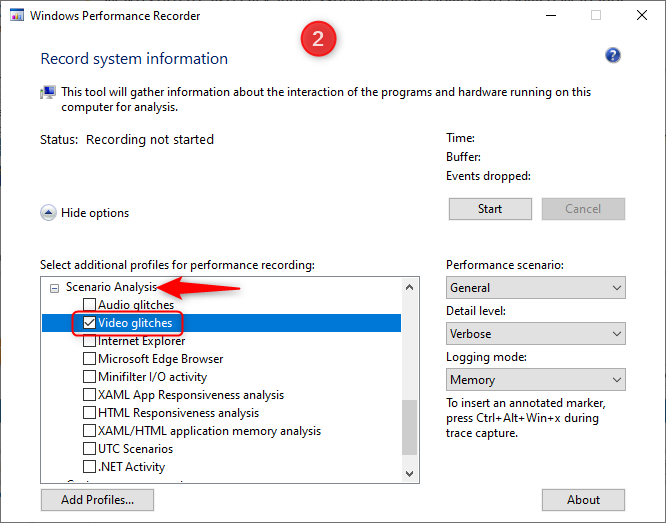The width and height of the screenshot is (666, 523).
Task: Open the Logging mode dropdown
Action: 535,380
